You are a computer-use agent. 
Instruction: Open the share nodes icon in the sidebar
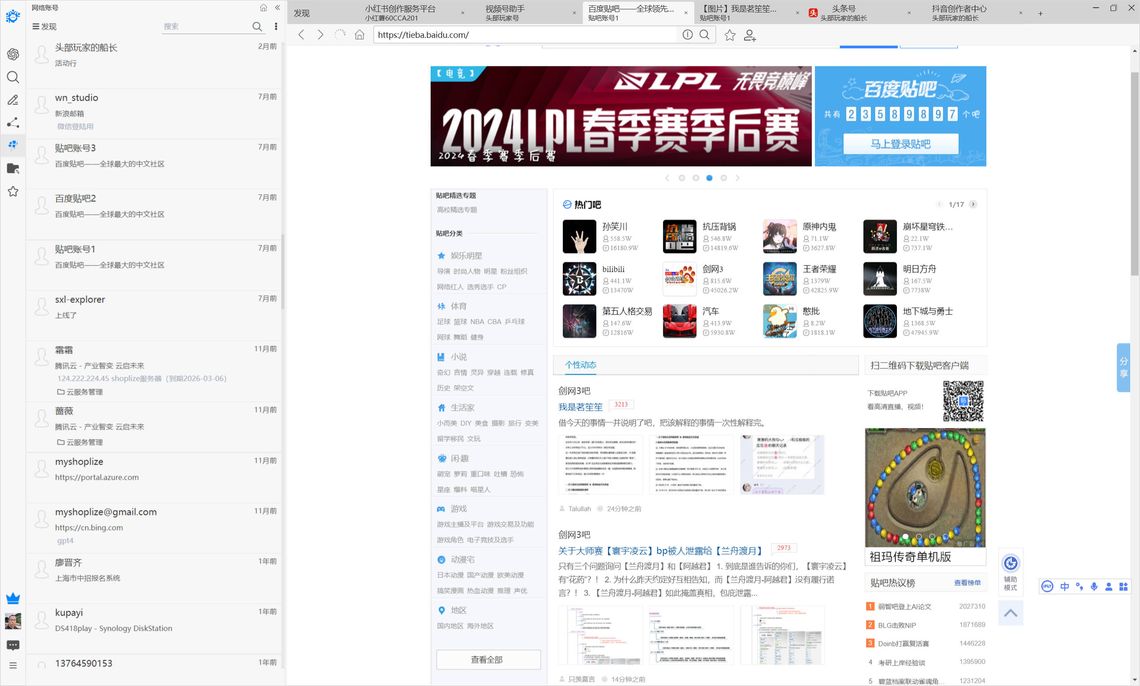coord(12,123)
